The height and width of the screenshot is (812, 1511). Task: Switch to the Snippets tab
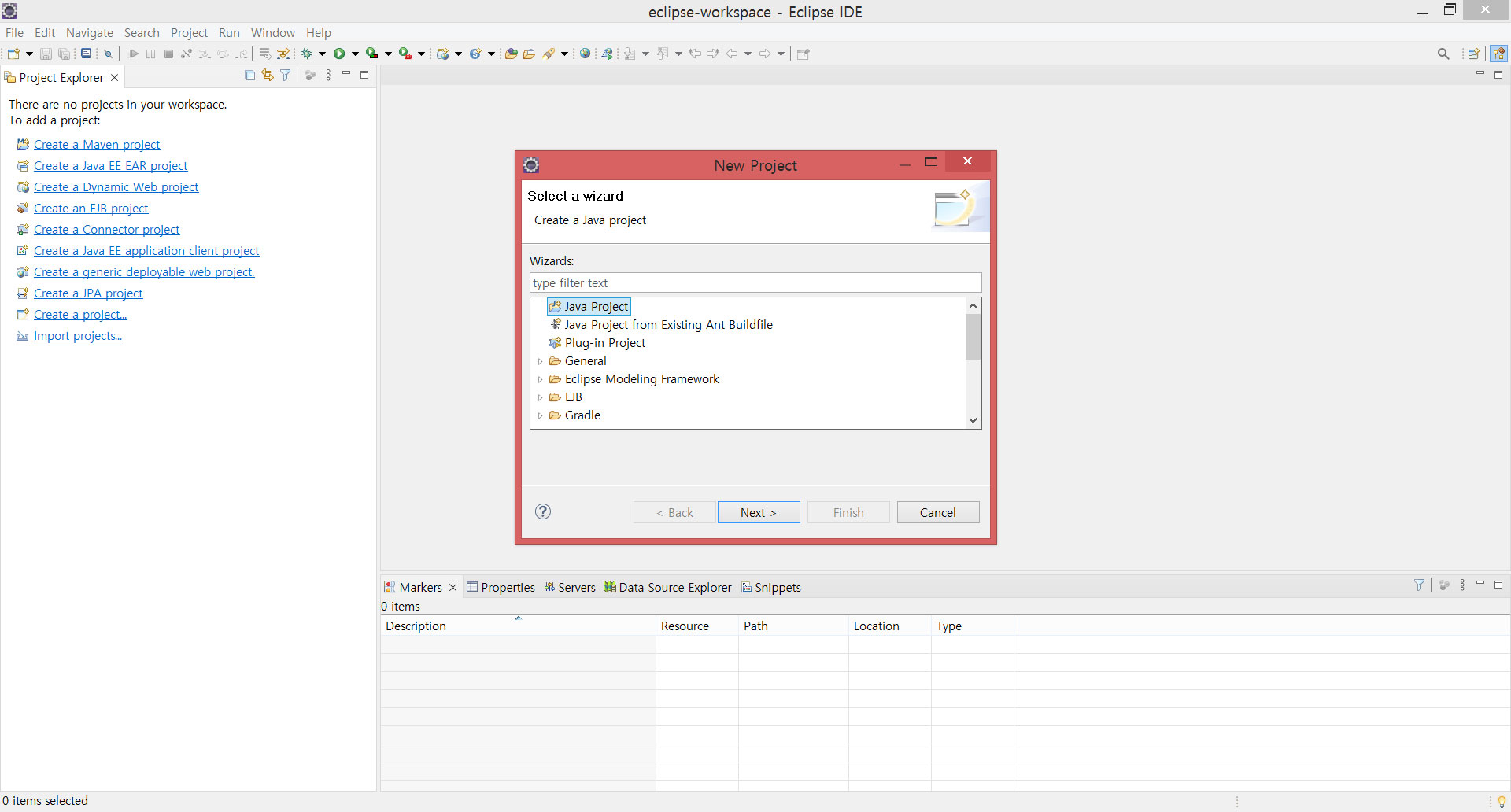coord(771,587)
